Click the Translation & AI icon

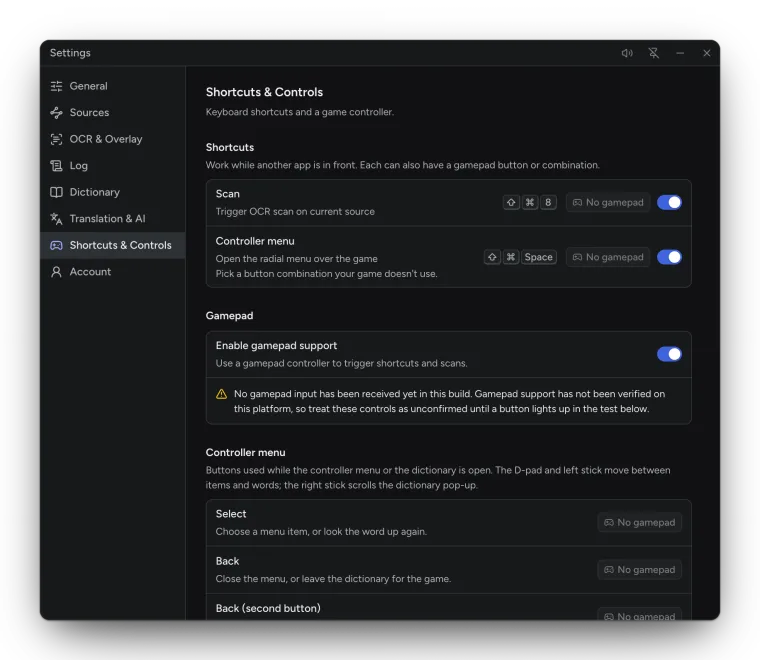56,219
